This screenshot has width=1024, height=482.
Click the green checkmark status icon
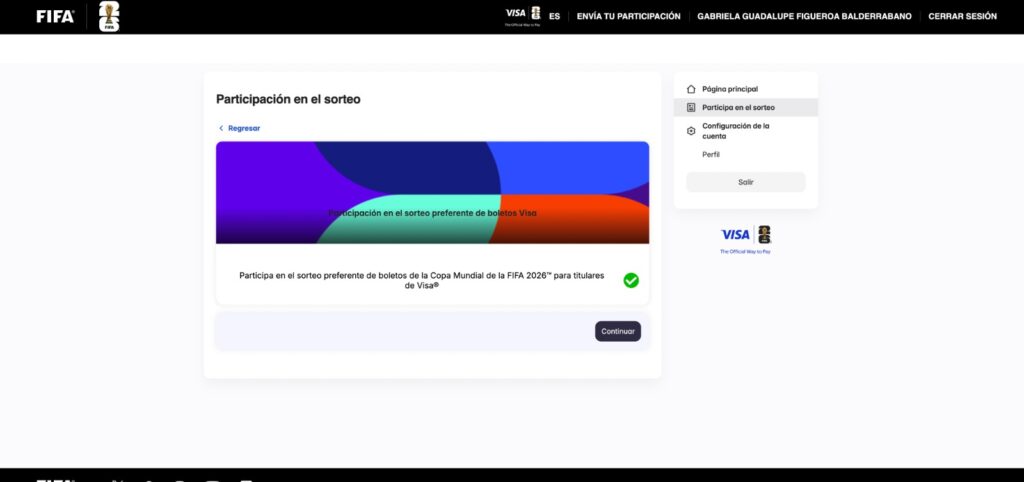(631, 280)
